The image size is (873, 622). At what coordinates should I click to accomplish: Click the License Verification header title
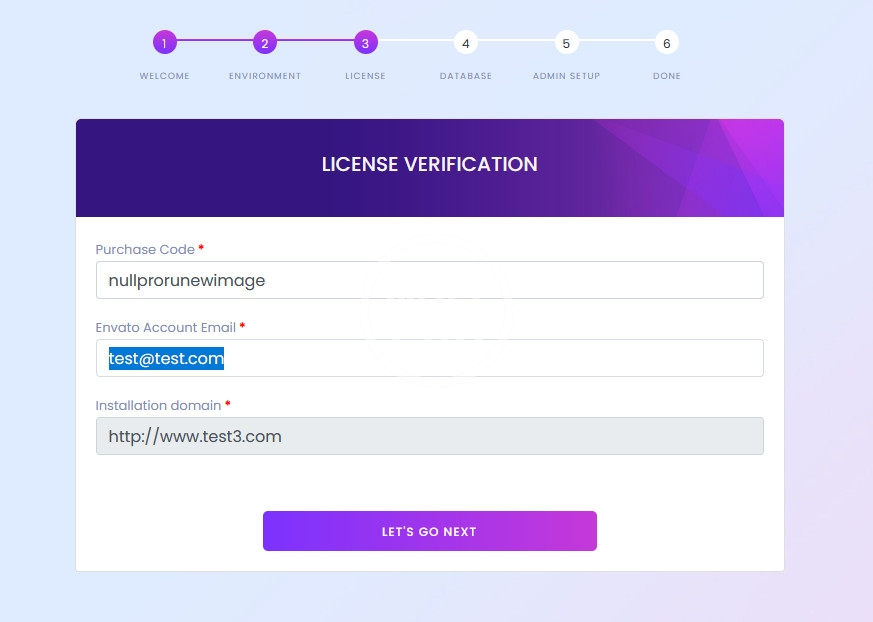pyautogui.click(x=429, y=164)
